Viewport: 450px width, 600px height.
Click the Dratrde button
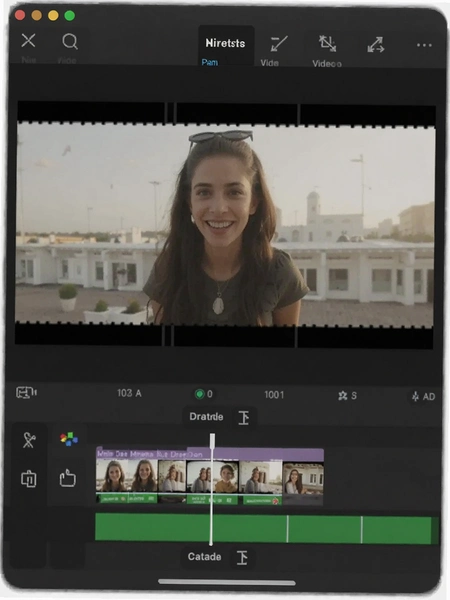(206, 417)
